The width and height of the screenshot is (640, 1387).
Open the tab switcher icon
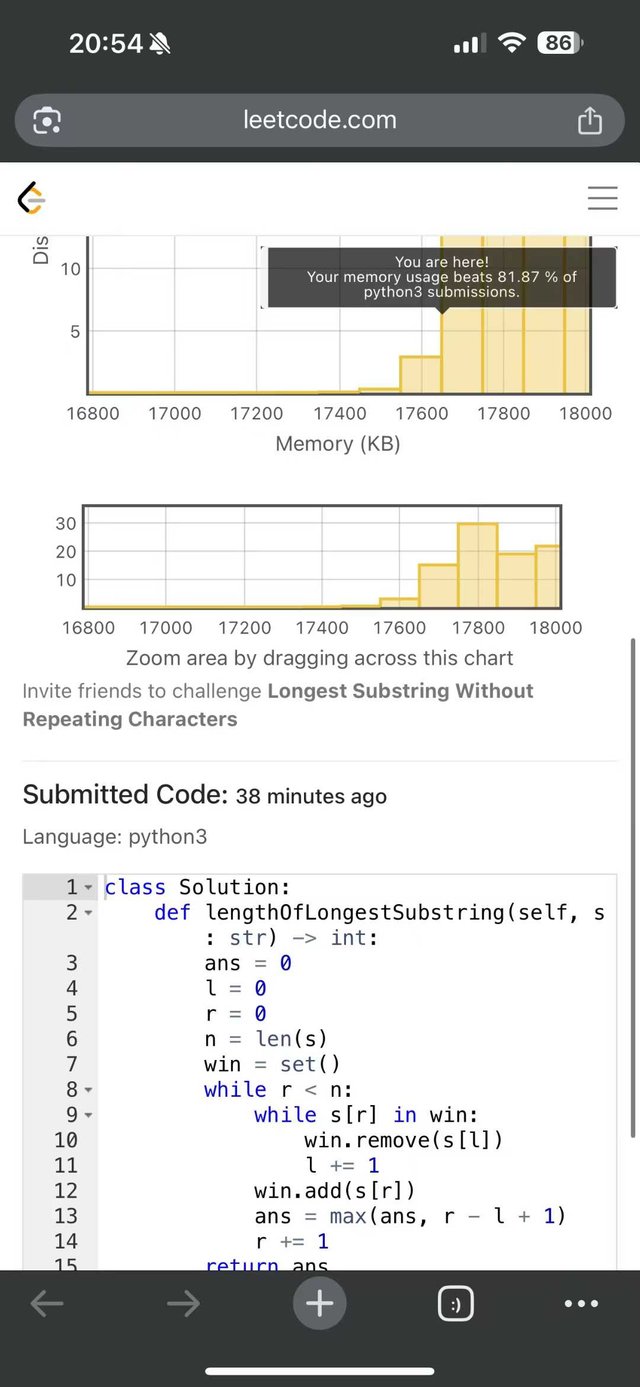point(456,1304)
